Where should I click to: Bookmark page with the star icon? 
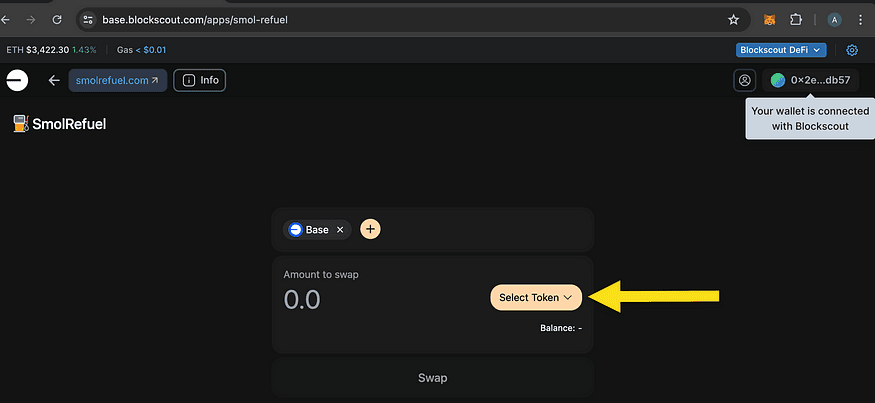(733, 20)
